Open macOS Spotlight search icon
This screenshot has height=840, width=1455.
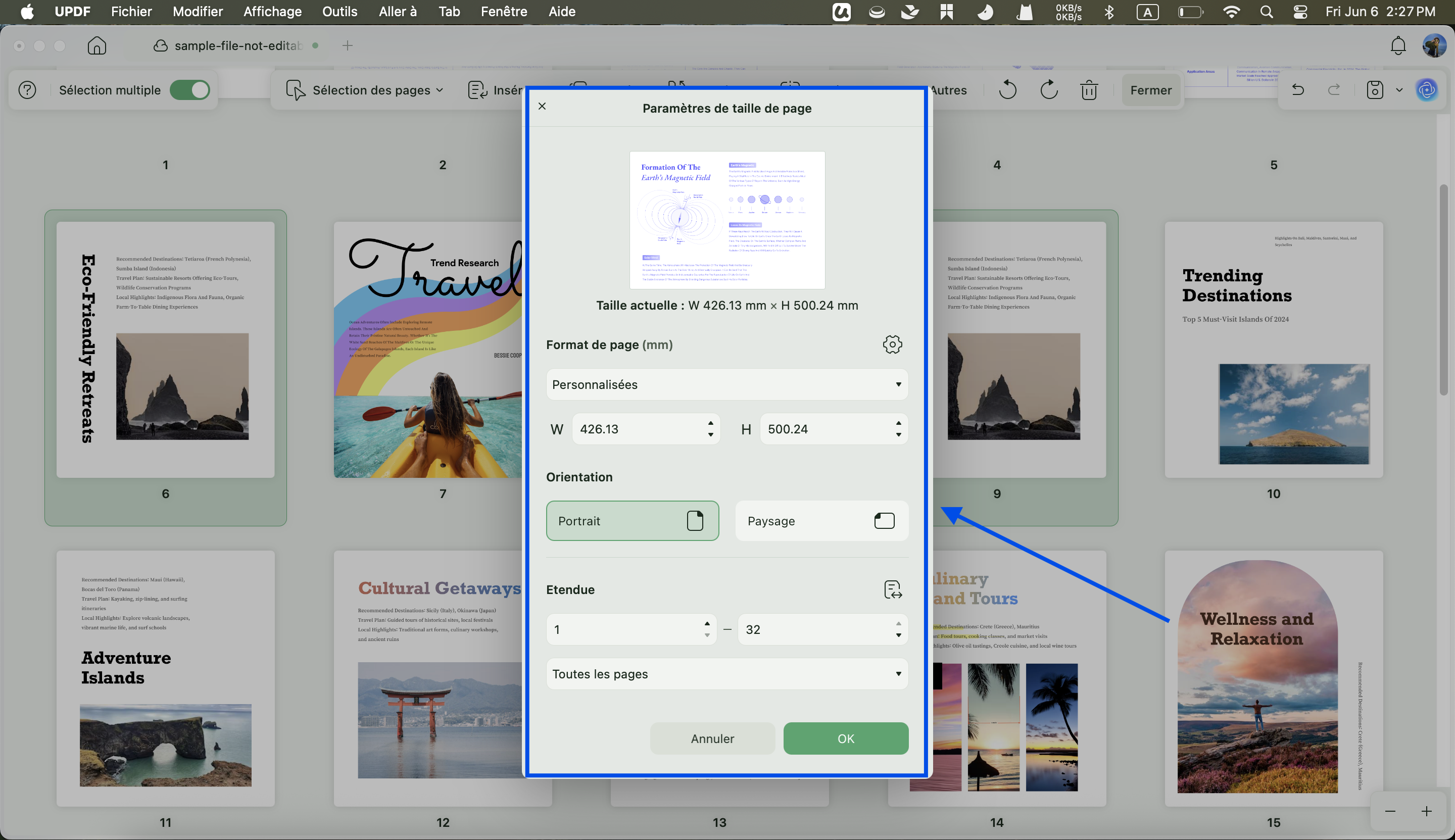click(x=1267, y=12)
